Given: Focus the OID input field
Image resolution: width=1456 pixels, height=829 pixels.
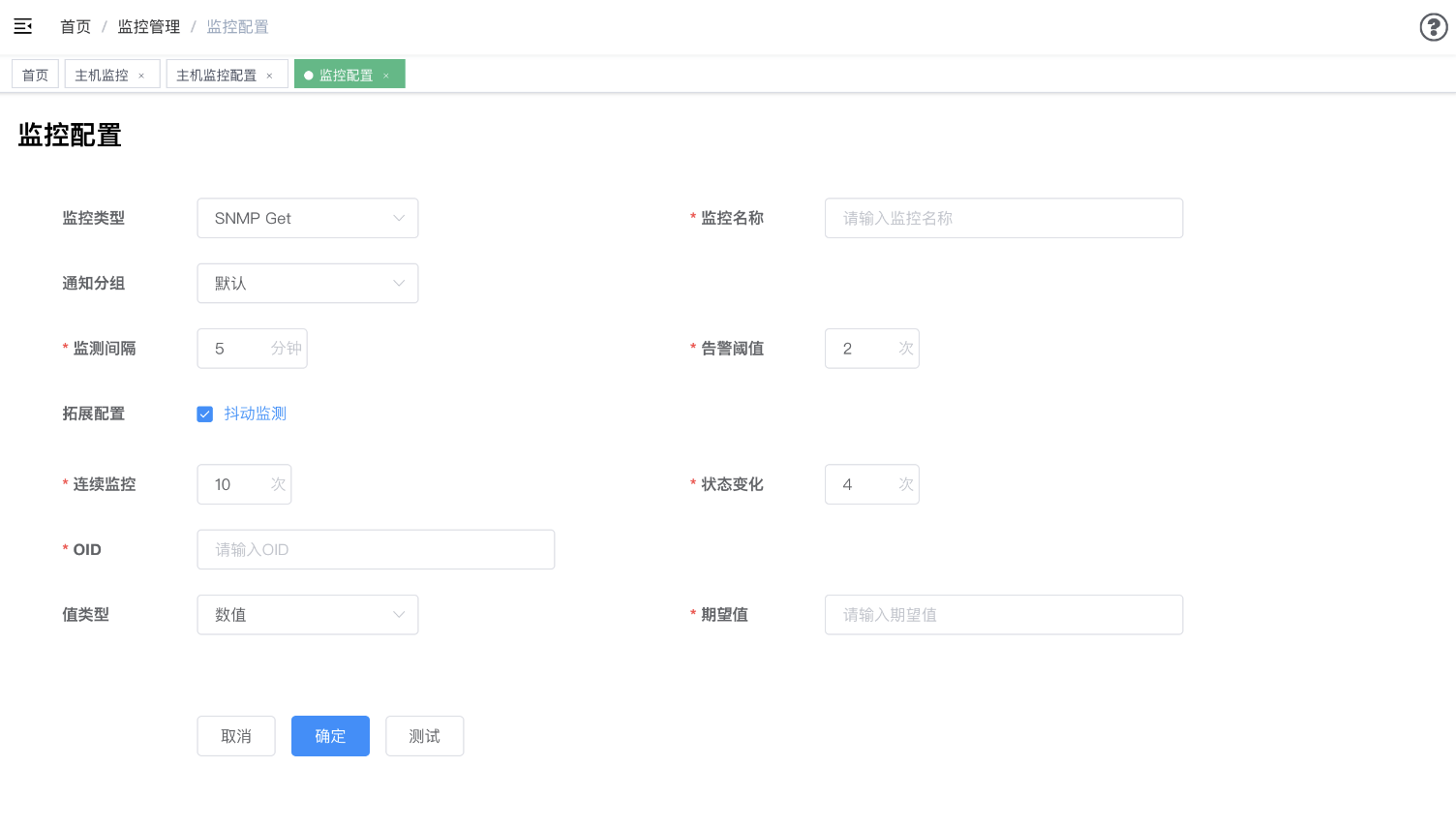Looking at the screenshot, I should pos(376,549).
